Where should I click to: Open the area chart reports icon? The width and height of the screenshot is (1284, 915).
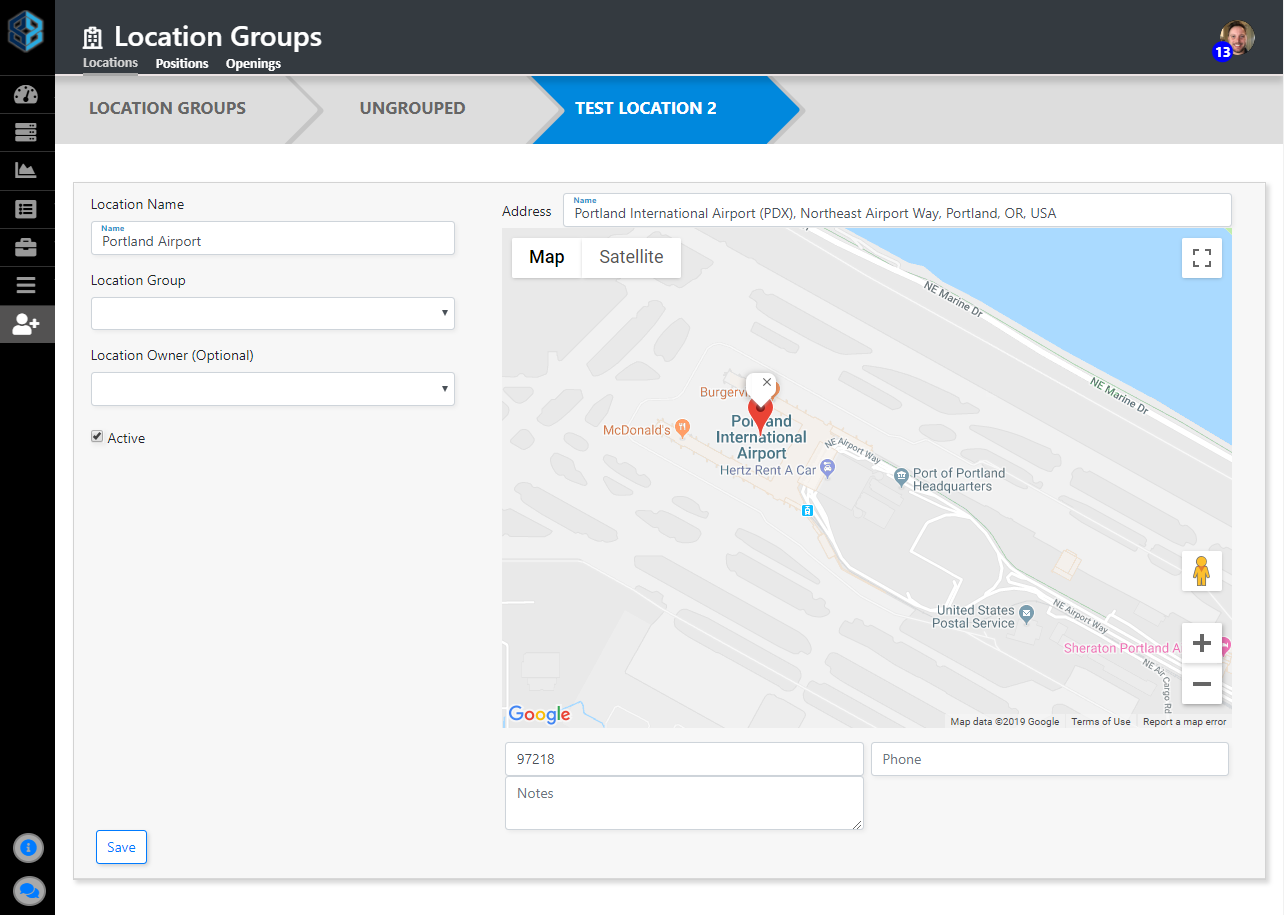pyautogui.click(x=26, y=170)
